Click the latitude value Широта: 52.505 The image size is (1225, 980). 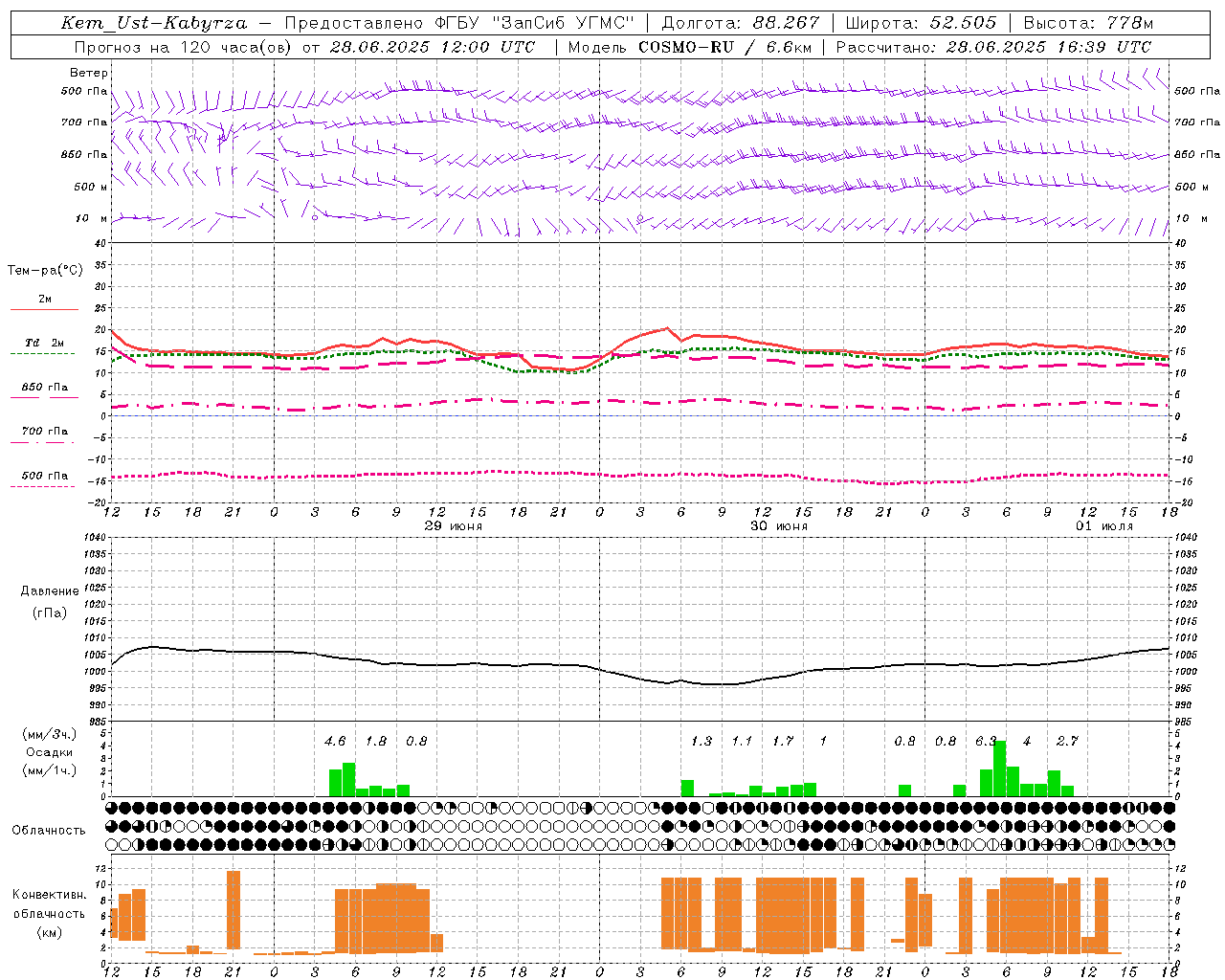pos(921,23)
